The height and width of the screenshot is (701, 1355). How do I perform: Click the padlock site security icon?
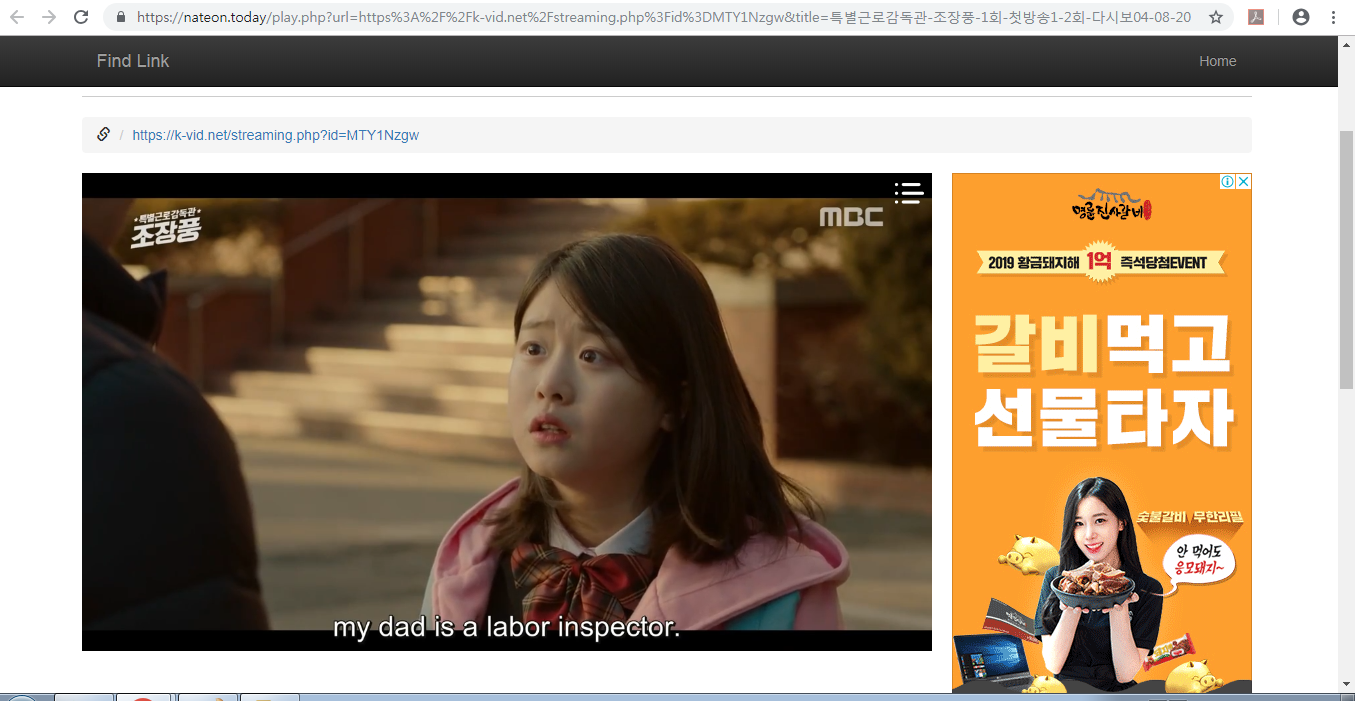[122, 17]
